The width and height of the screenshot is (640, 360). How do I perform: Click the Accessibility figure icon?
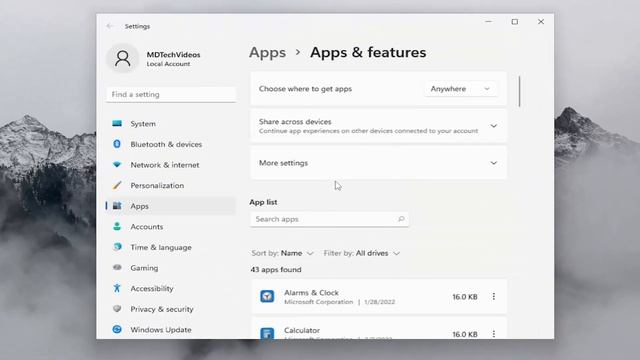point(117,288)
